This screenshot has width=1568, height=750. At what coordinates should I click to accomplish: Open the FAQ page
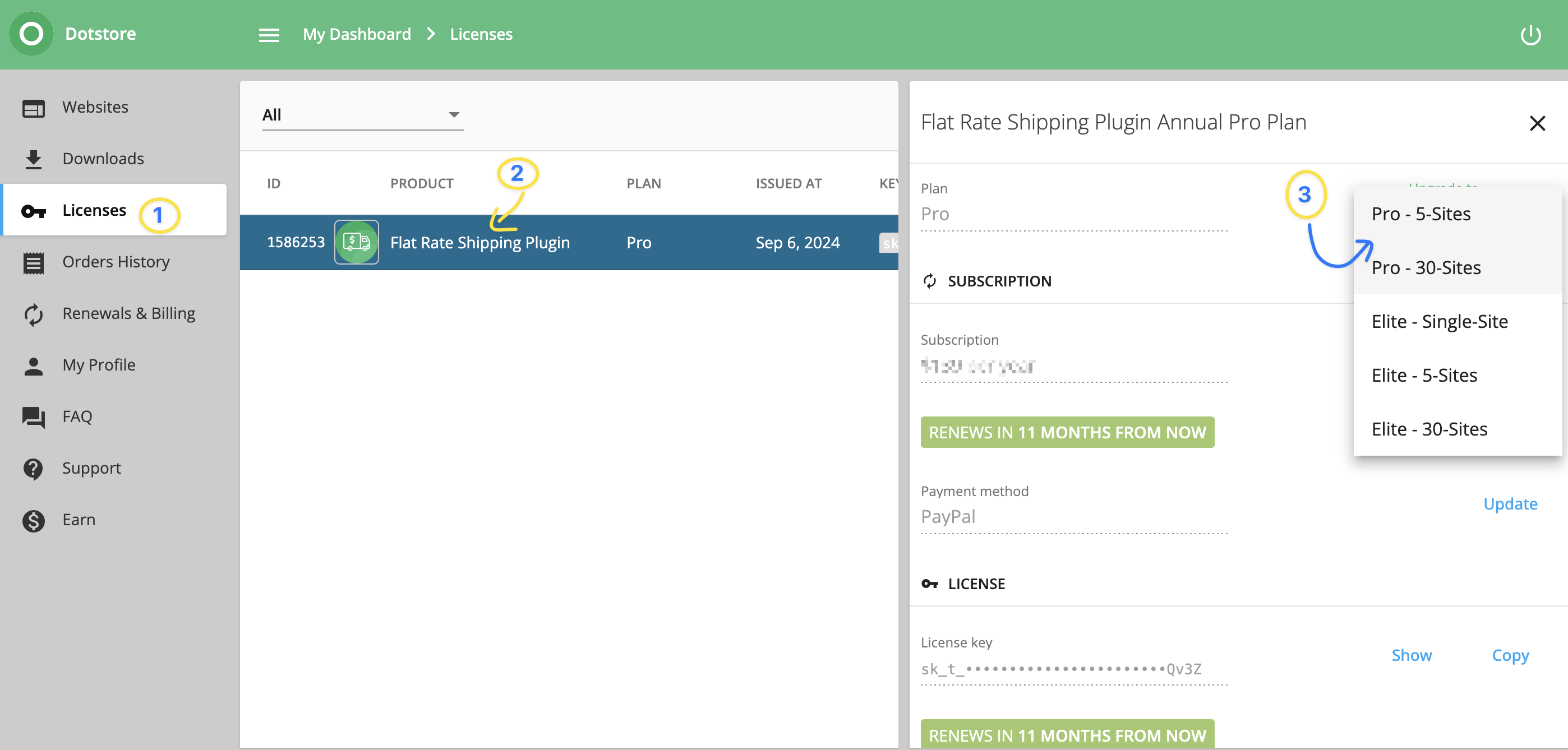click(114, 416)
